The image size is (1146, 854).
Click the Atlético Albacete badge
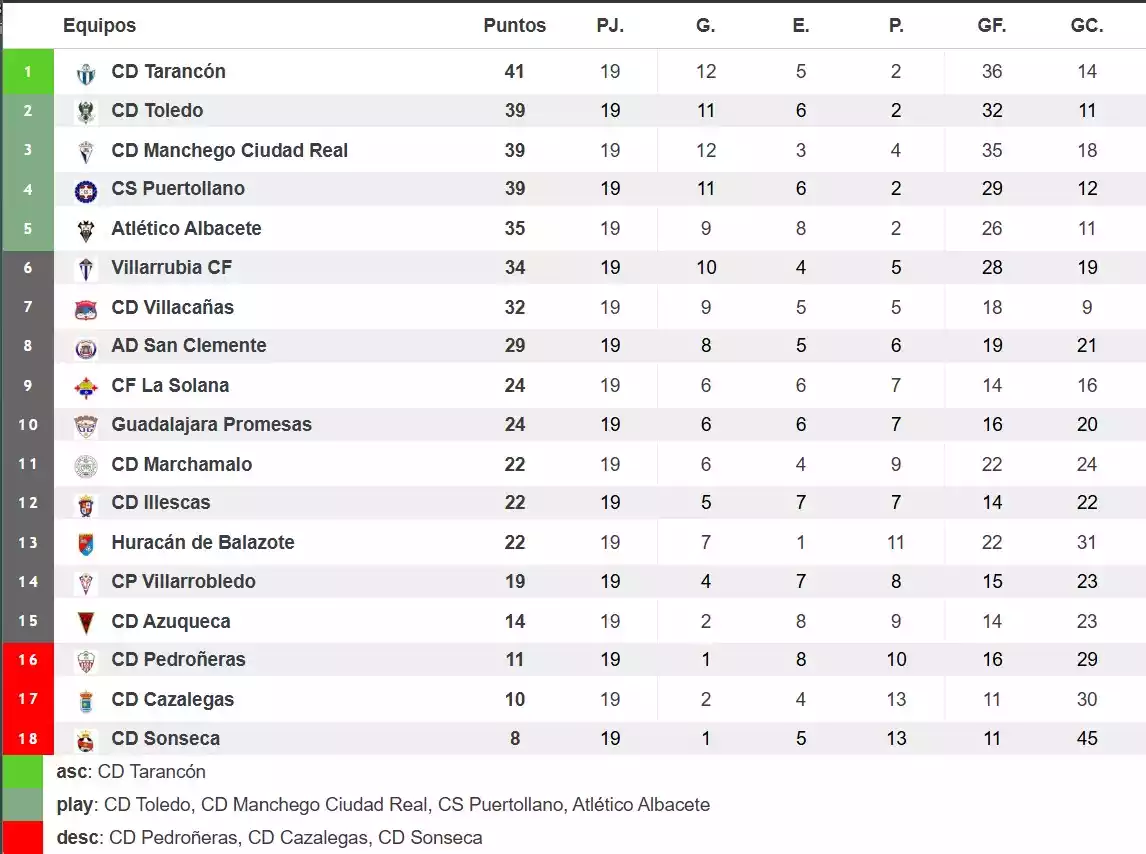point(86,230)
